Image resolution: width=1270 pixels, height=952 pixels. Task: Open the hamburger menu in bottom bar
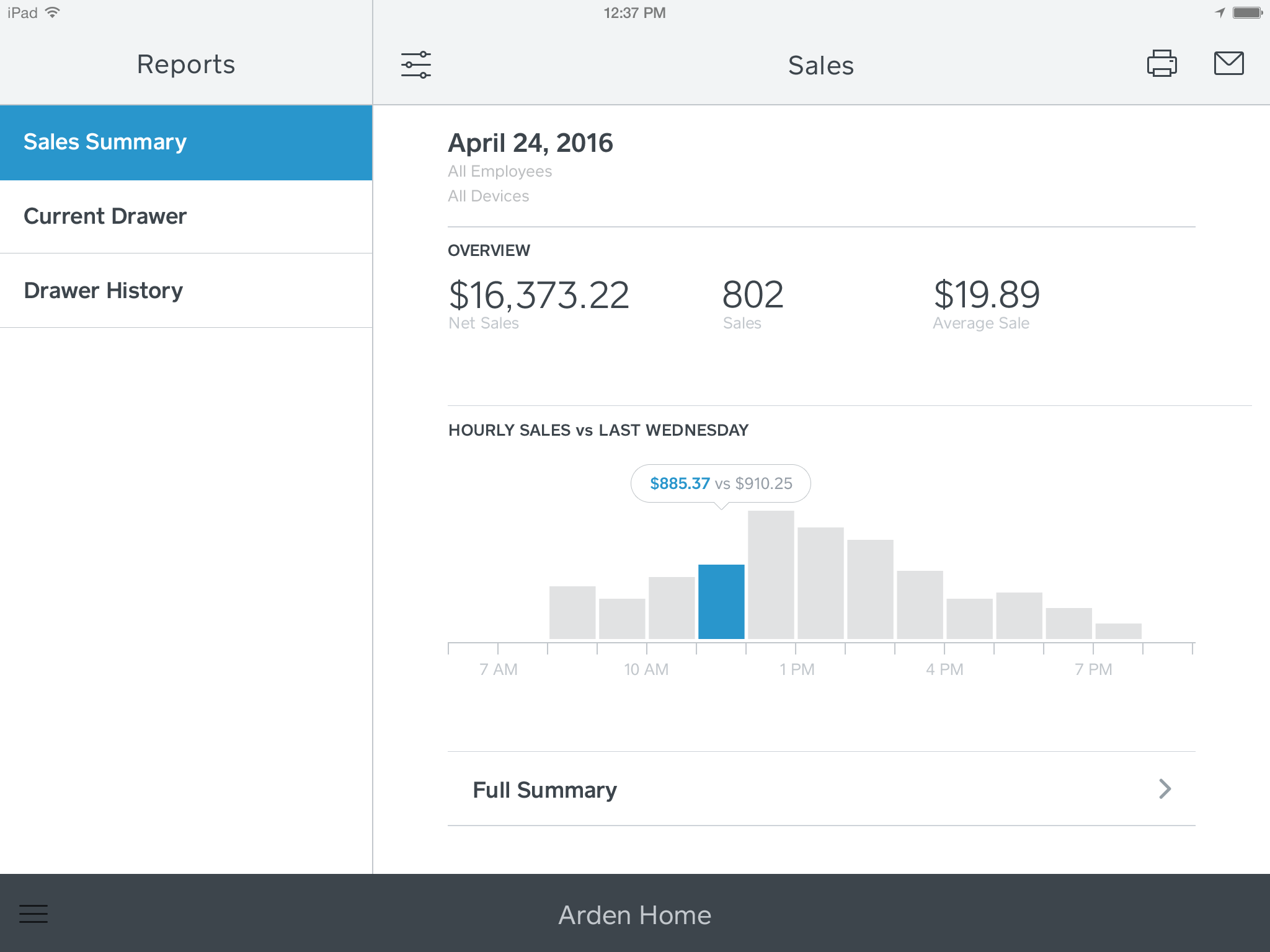coord(33,914)
